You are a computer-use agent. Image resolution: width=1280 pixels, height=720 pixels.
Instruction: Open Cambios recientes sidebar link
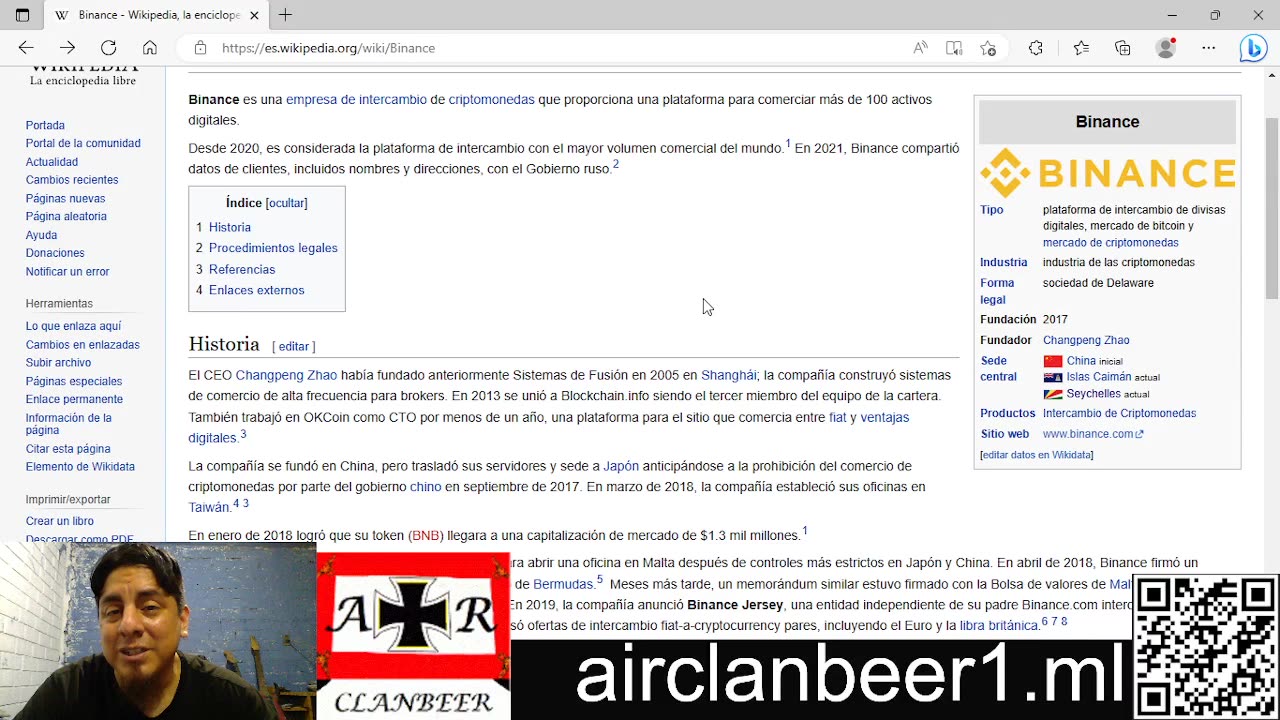72,180
